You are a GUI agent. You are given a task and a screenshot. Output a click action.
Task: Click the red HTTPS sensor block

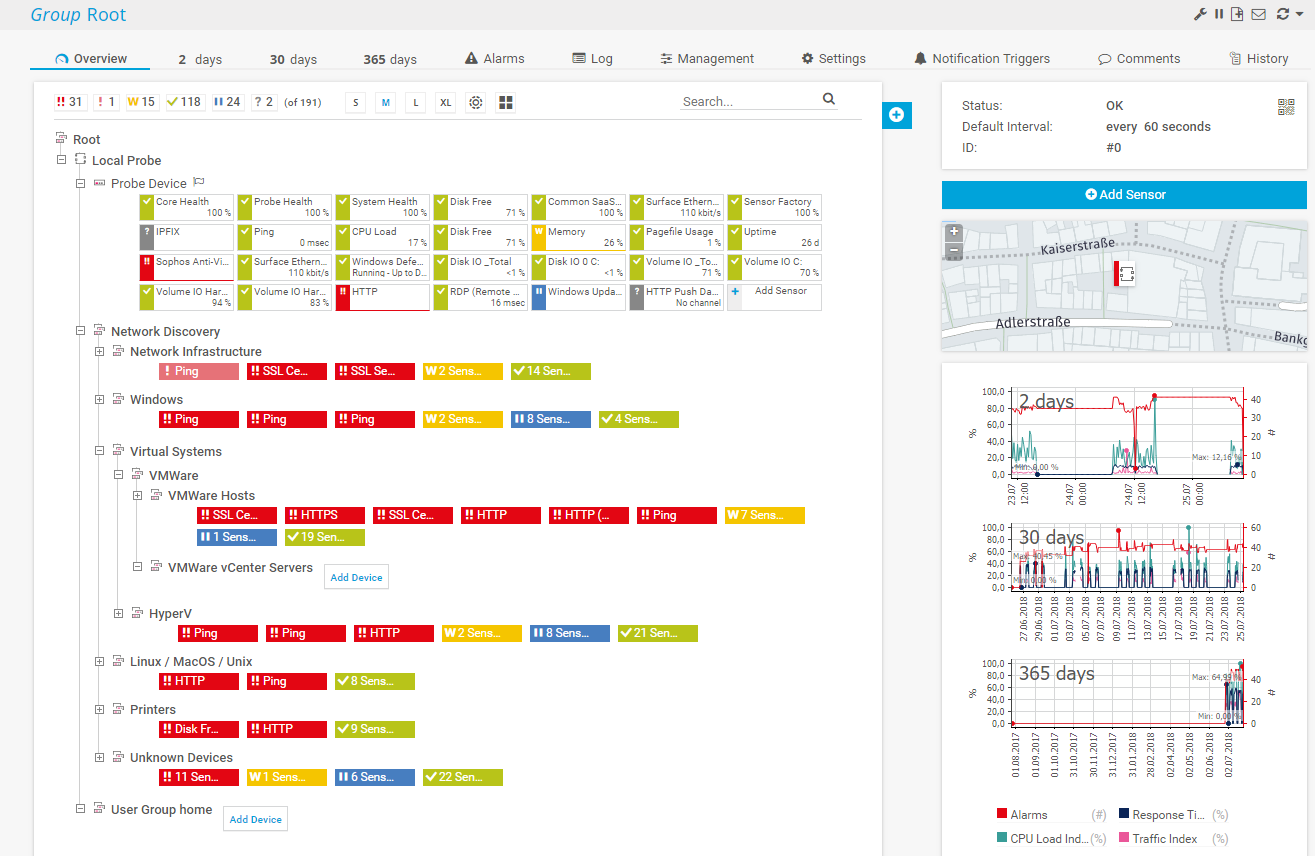coord(324,515)
